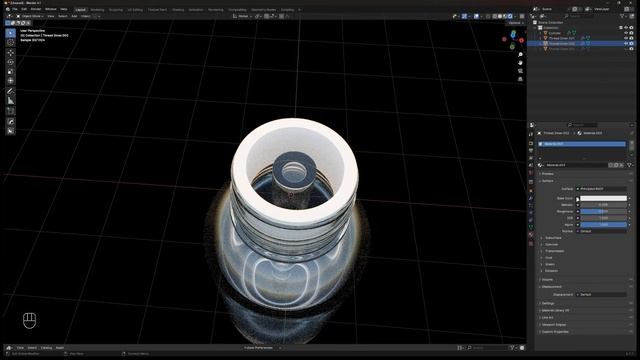Viewport: 640px width, 360px height.
Task: Switch to the Shading workspace tab
Action: click(x=178, y=10)
